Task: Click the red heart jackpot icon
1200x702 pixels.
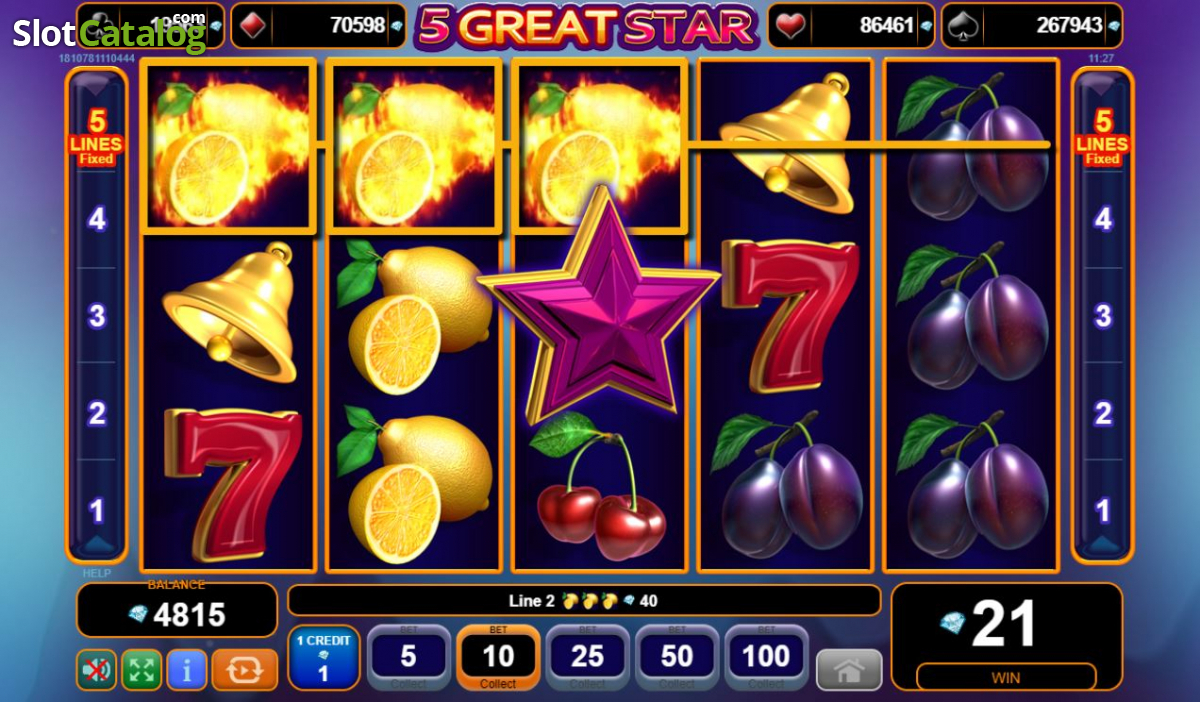Action: pyautogui.click(x=791, y=25)
